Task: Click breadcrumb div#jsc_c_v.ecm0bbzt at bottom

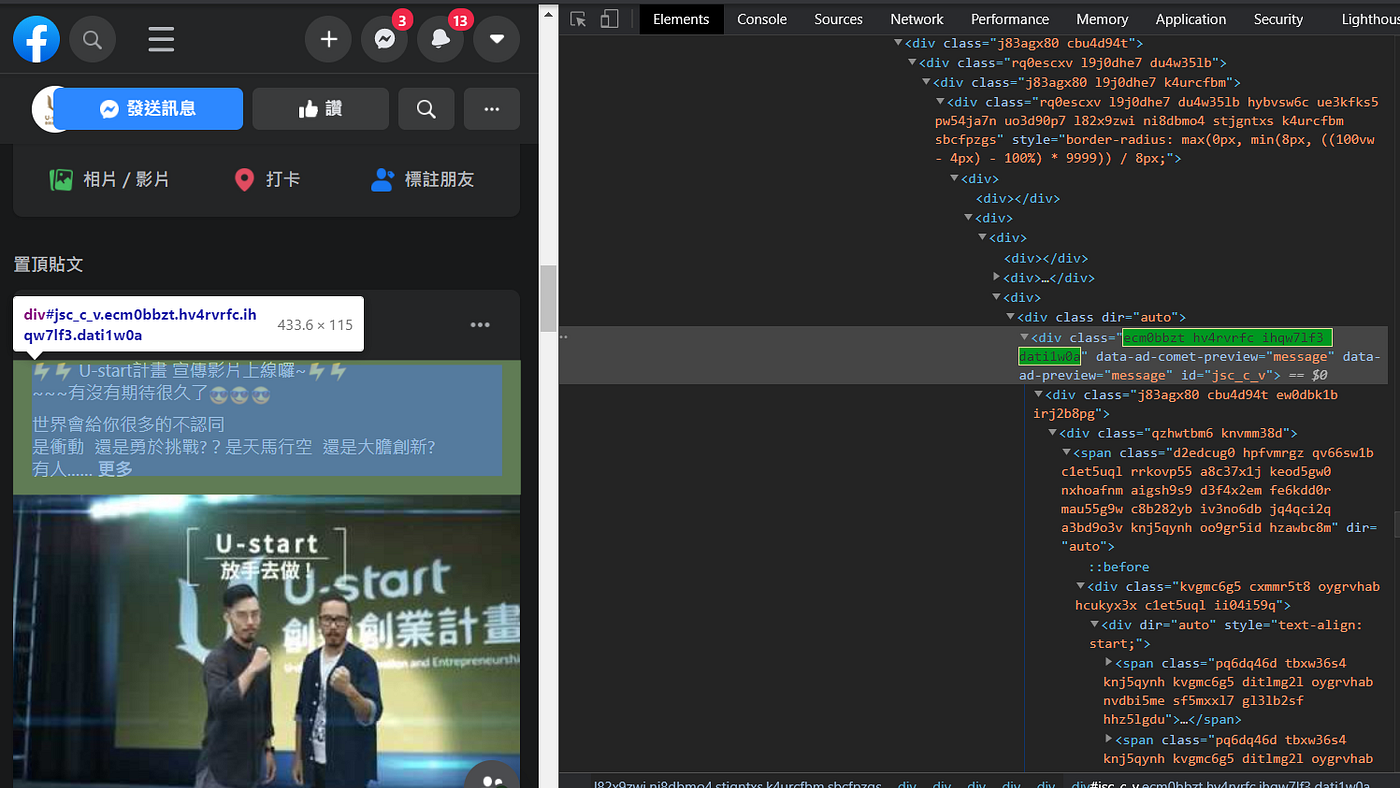Action: click(x=1221, y=784)
